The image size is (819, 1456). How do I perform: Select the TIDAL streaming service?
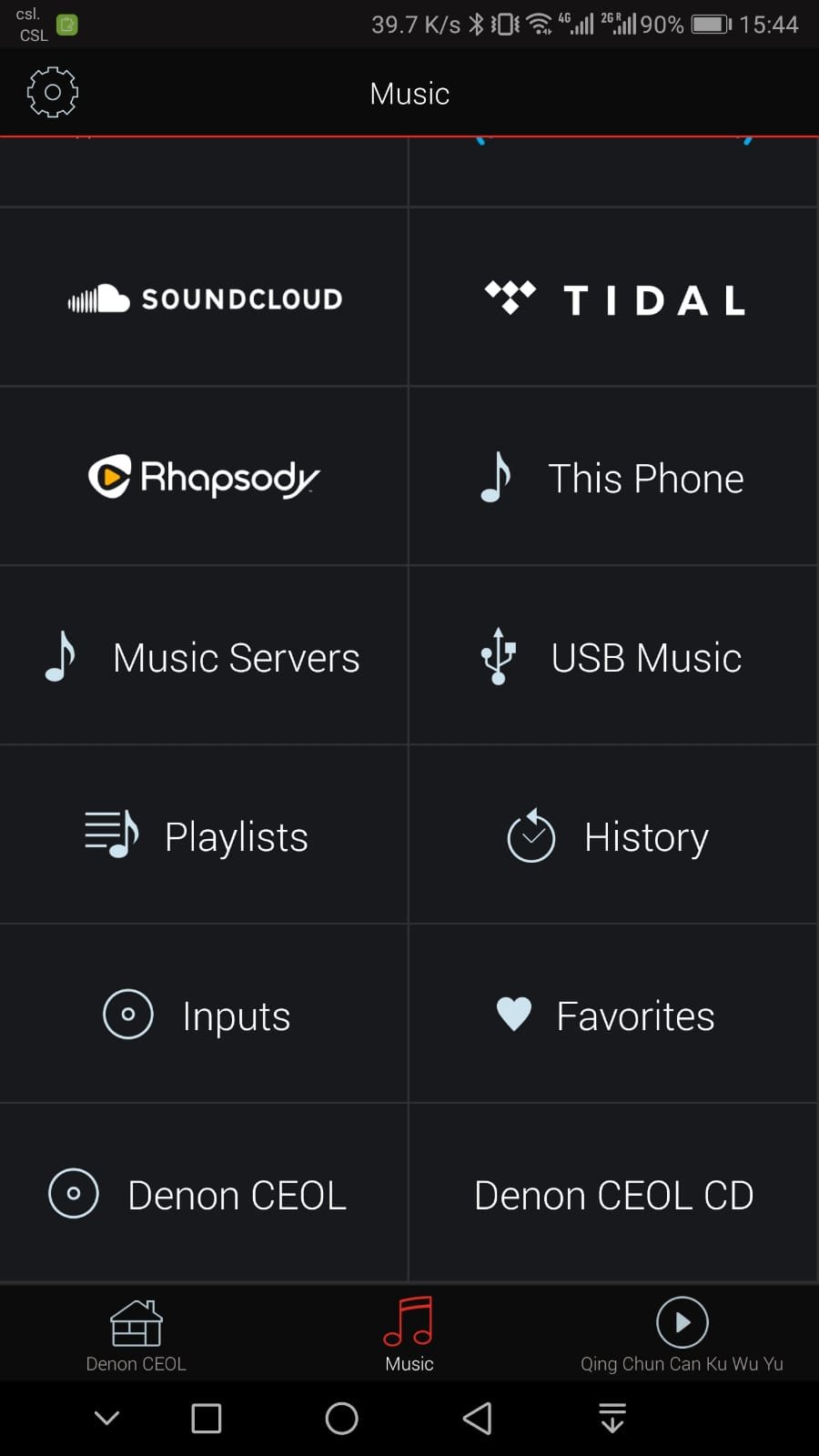[x=613, y=298]
